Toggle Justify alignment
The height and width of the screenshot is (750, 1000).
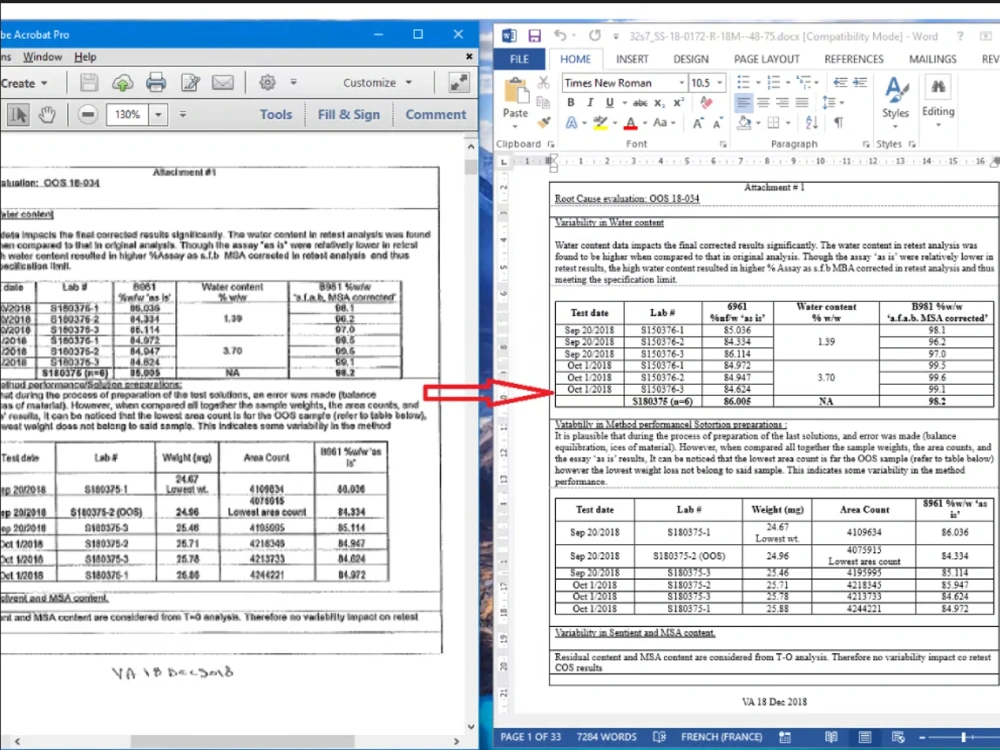pos(802,102)
